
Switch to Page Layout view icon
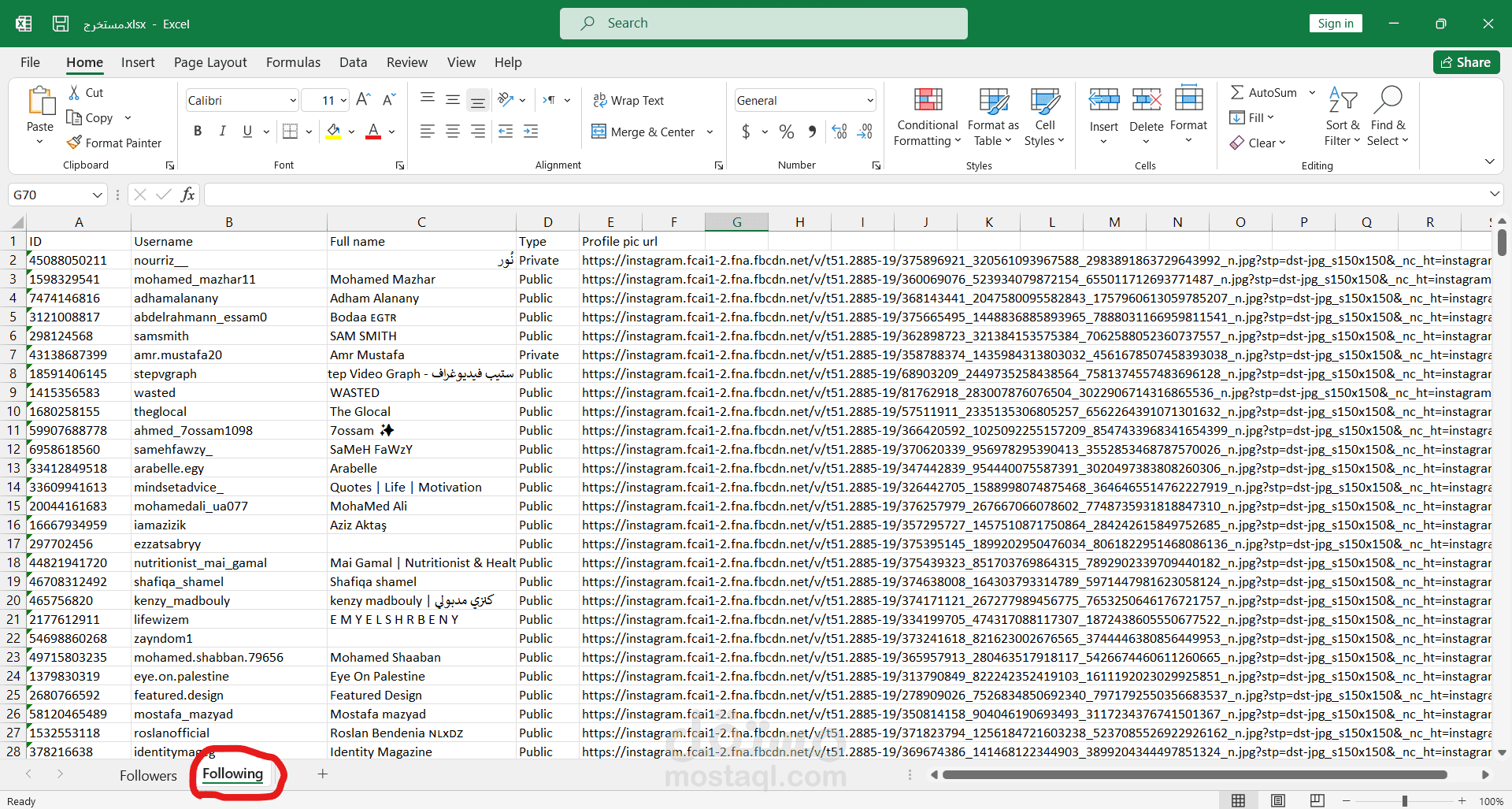pyautogui.click(x=1277, y=800)
